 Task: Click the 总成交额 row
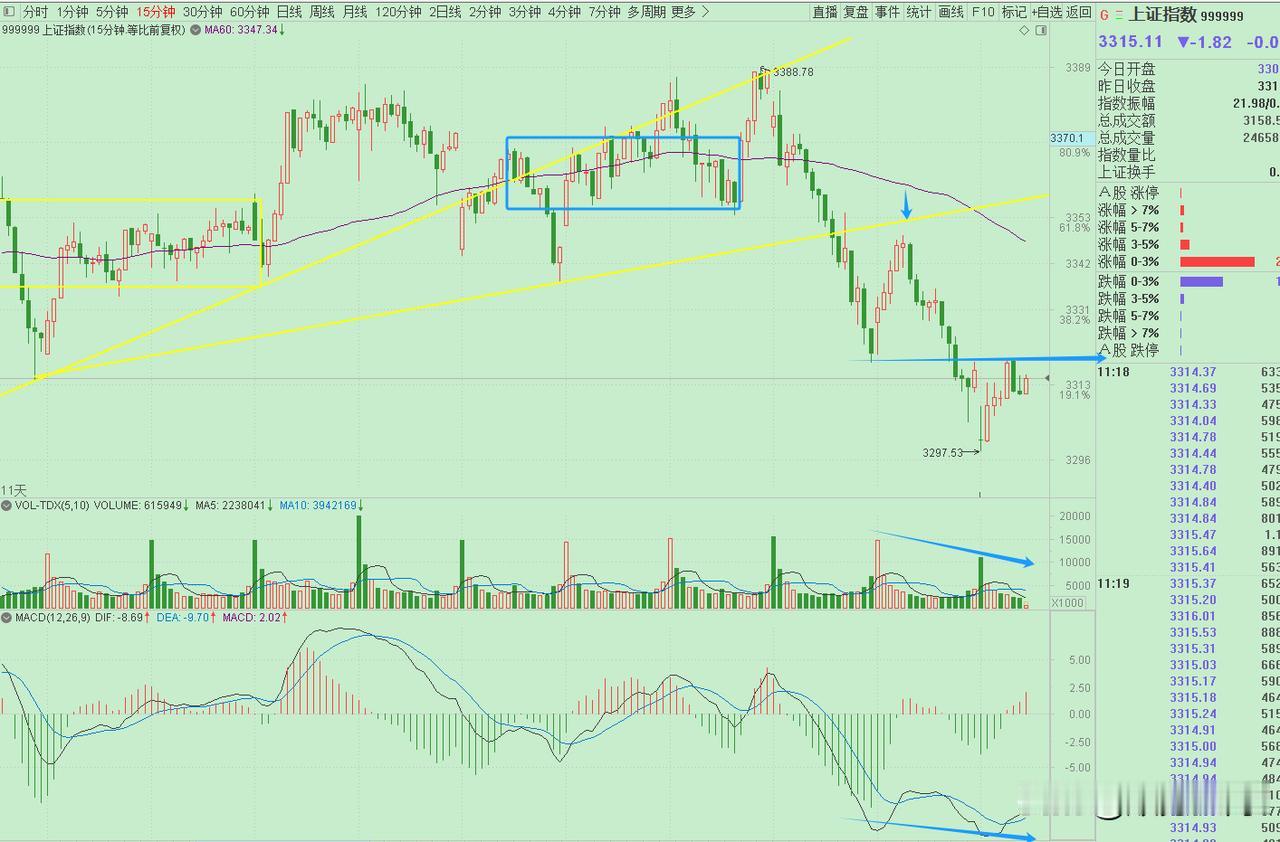click(1188, 120)
